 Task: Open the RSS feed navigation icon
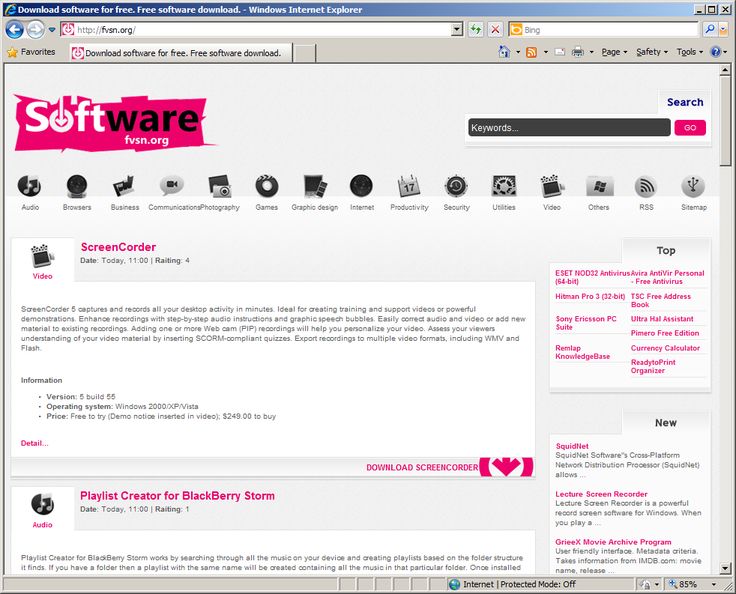click(x=646, y=186)
